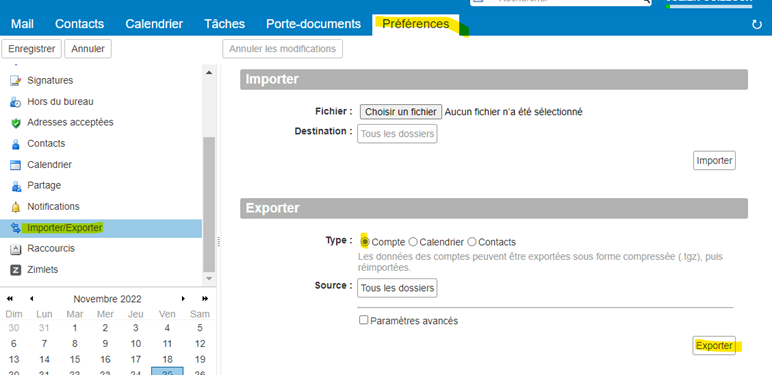772x375 pixels.
Task: Click Choisir un fichier button
Action: pyautogui.click(x=401, y=112)
